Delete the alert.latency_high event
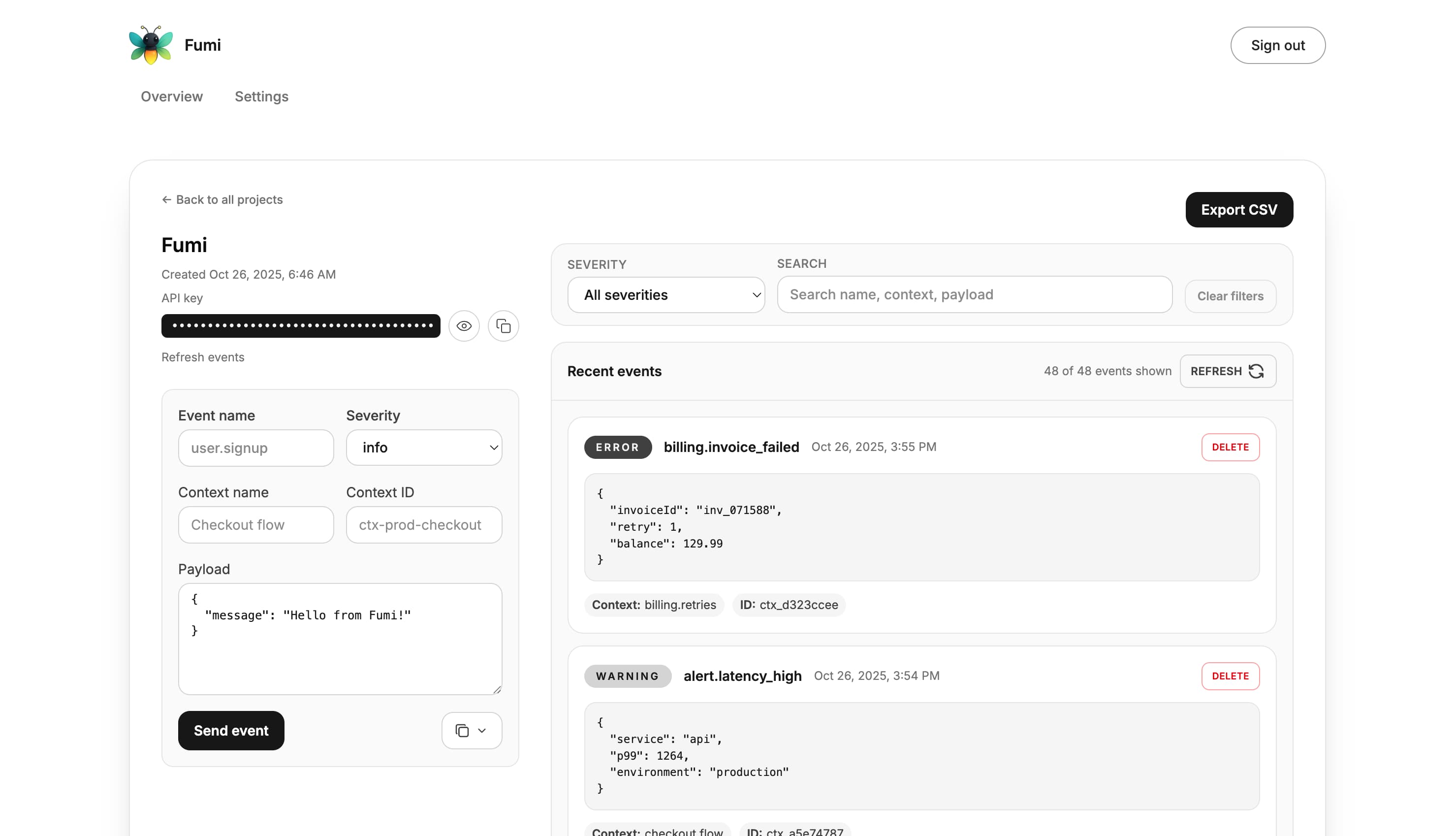 1230,676
